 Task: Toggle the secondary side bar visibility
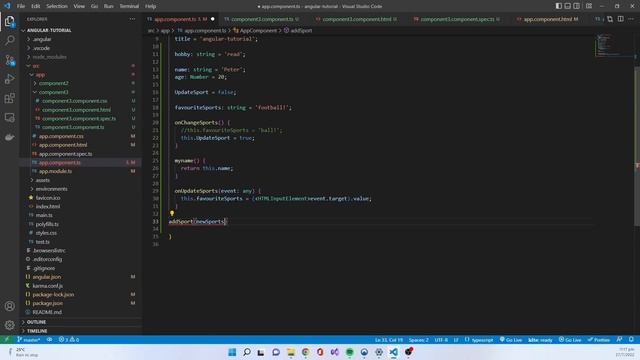click(576, 6)
